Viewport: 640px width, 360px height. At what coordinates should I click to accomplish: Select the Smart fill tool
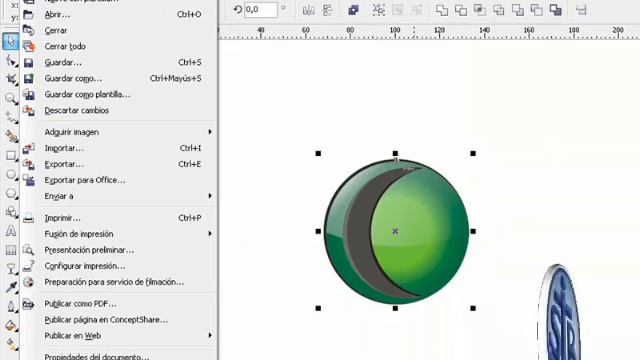click(11, 136)
